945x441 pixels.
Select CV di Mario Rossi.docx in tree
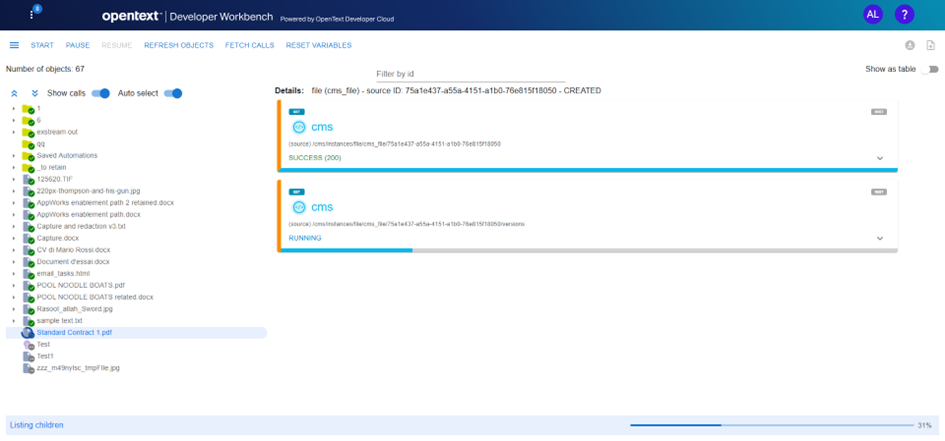[x=74, y=250]
